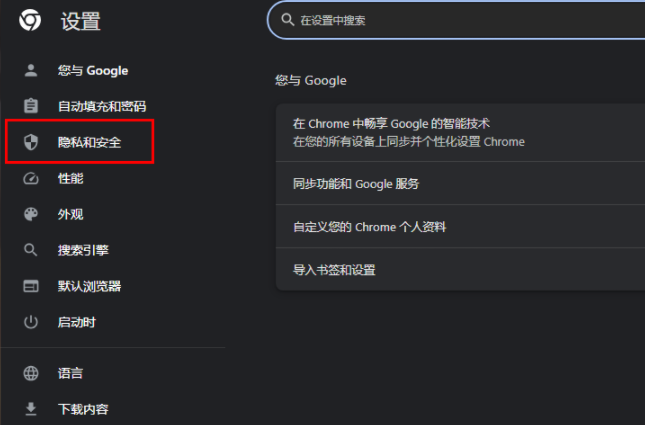
Task: Click the shield icon for 隐私和安全
Action: click(31, 142)
